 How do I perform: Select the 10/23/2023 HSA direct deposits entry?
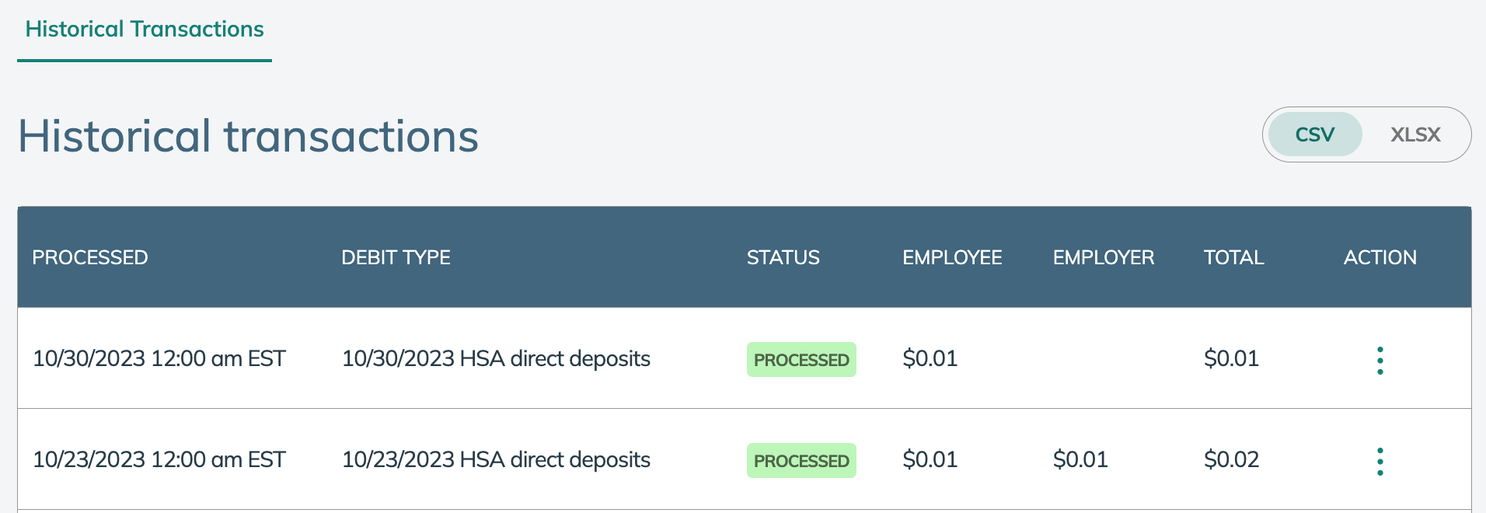[496, 459]
